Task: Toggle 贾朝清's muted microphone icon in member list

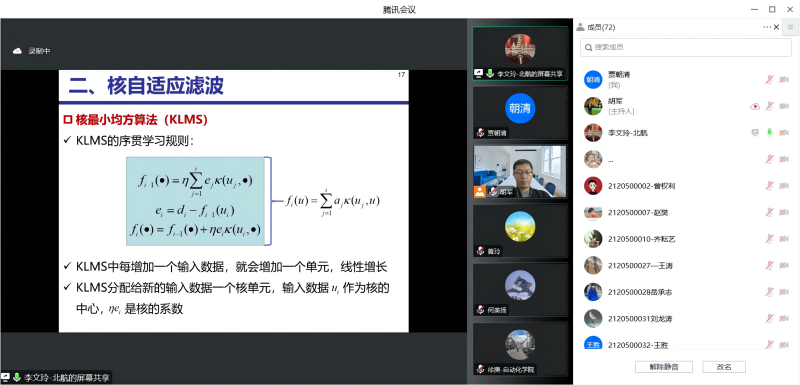Action: click(x=769, y=79)
